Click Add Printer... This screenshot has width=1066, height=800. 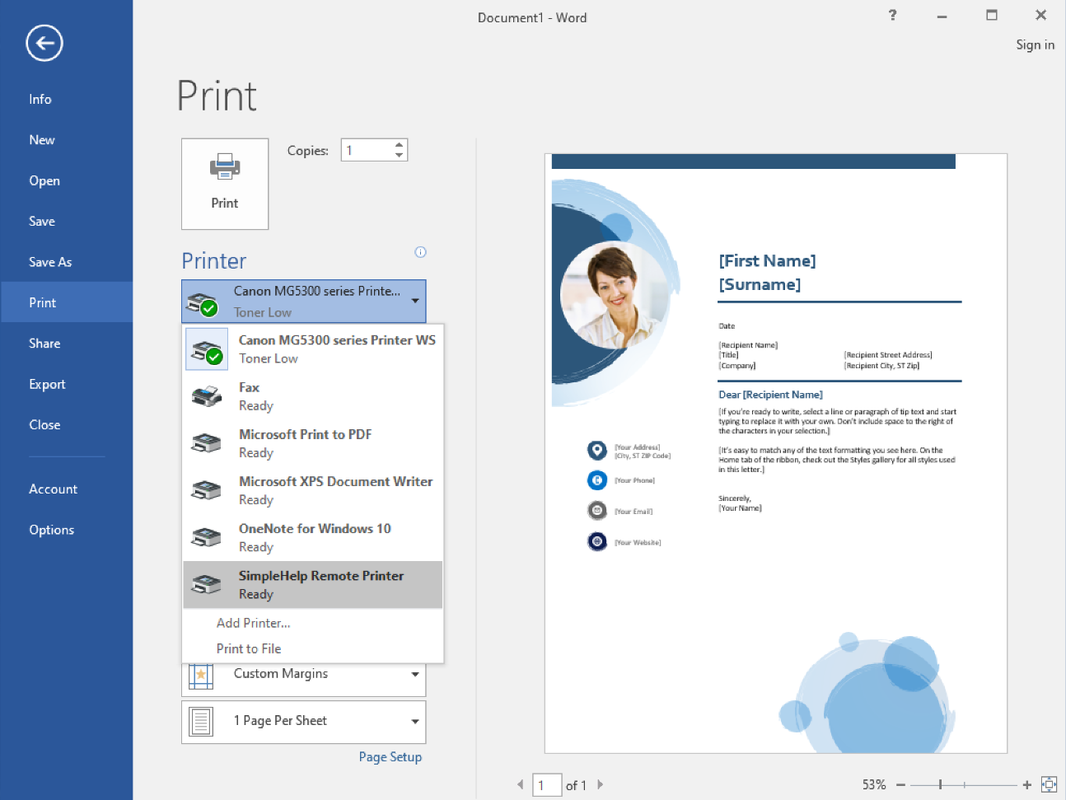[x=253, y=623]
